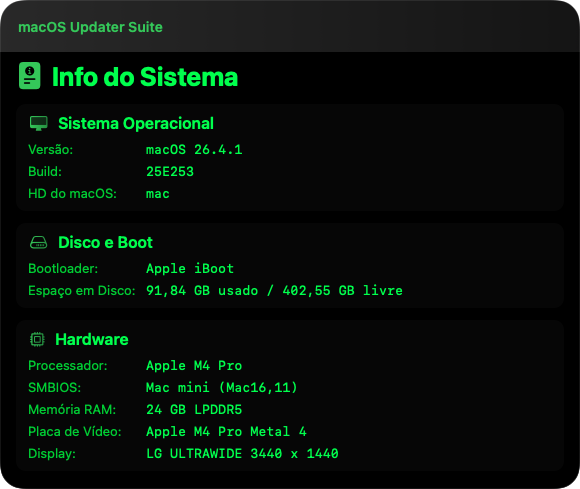Select the build number 25E253
This screenshot has width=580, height=489.
click(x=170, y=172)
